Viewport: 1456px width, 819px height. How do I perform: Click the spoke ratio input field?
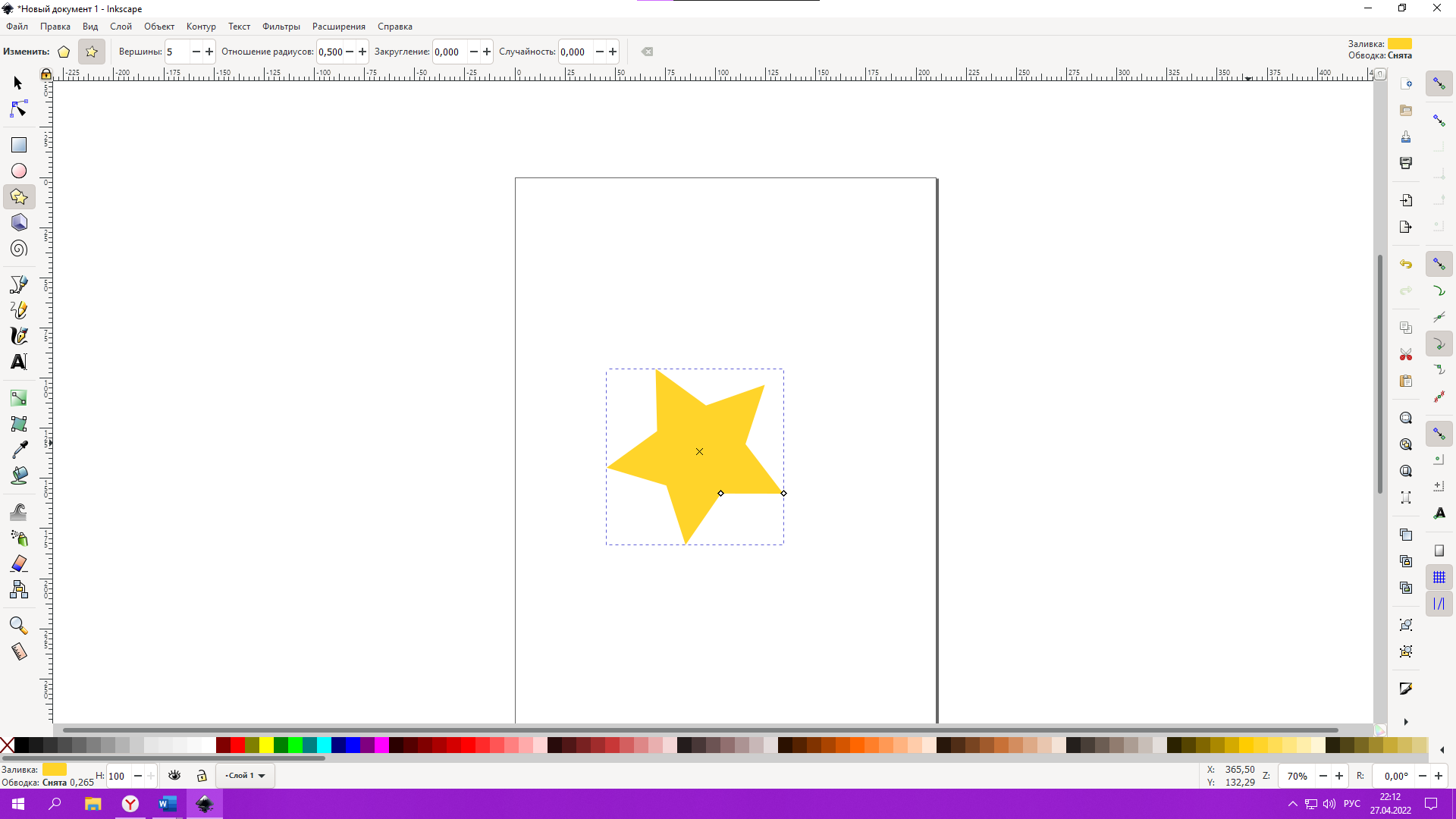(329, 52)
